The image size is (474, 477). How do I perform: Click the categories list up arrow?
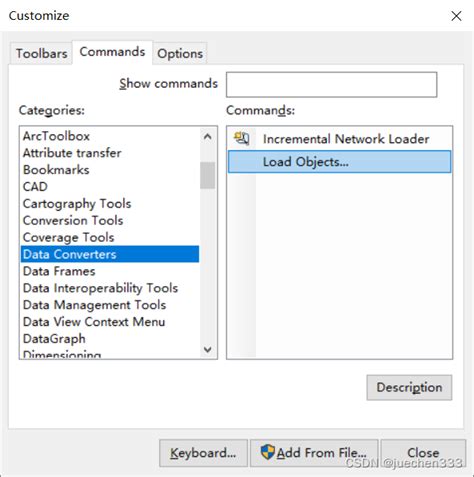coord(208,137)
